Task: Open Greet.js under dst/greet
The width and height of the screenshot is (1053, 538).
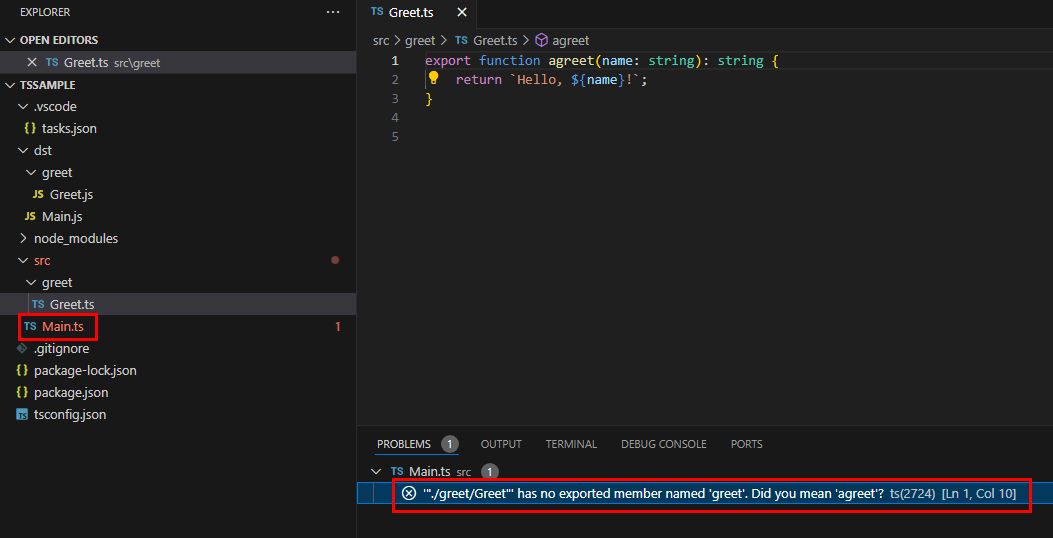Action: pyautogui.click(x=71, y=195)
